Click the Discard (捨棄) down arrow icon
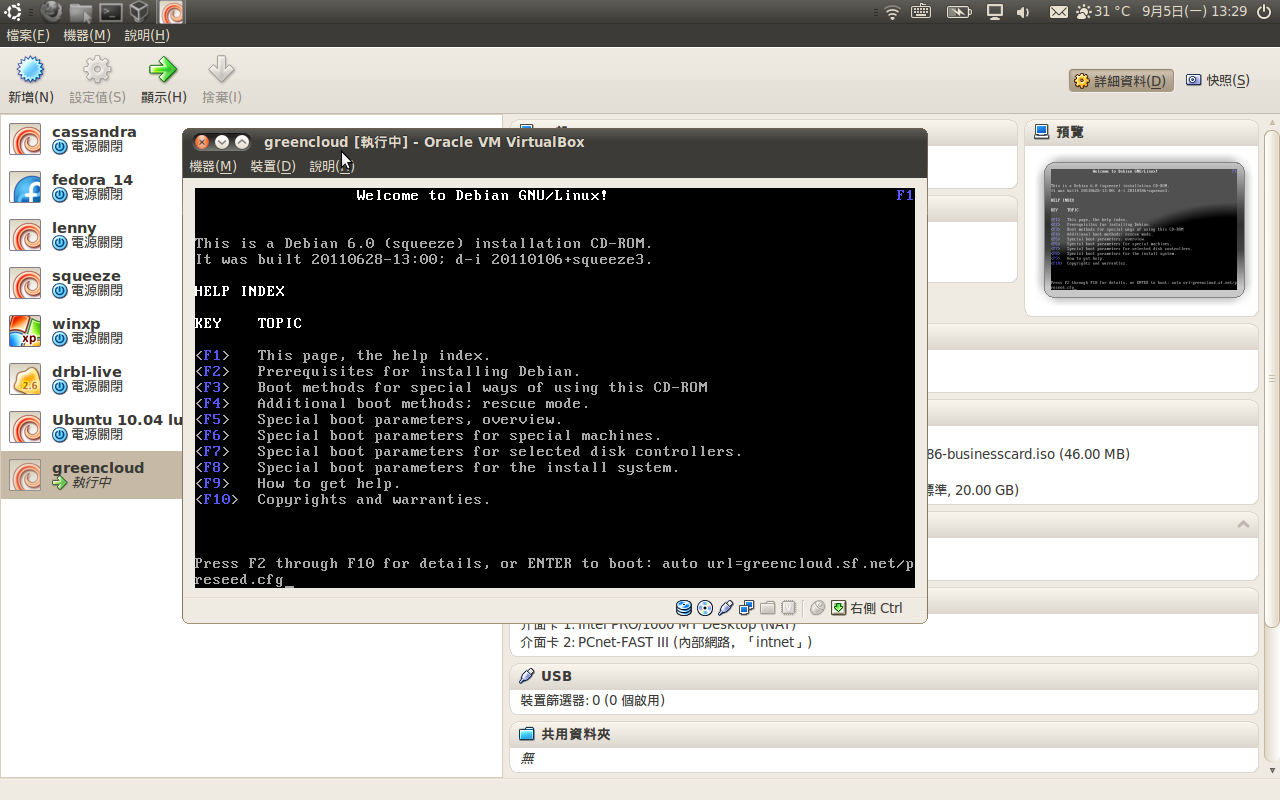This screenshot has width=1280, height=800. (221, 70)
